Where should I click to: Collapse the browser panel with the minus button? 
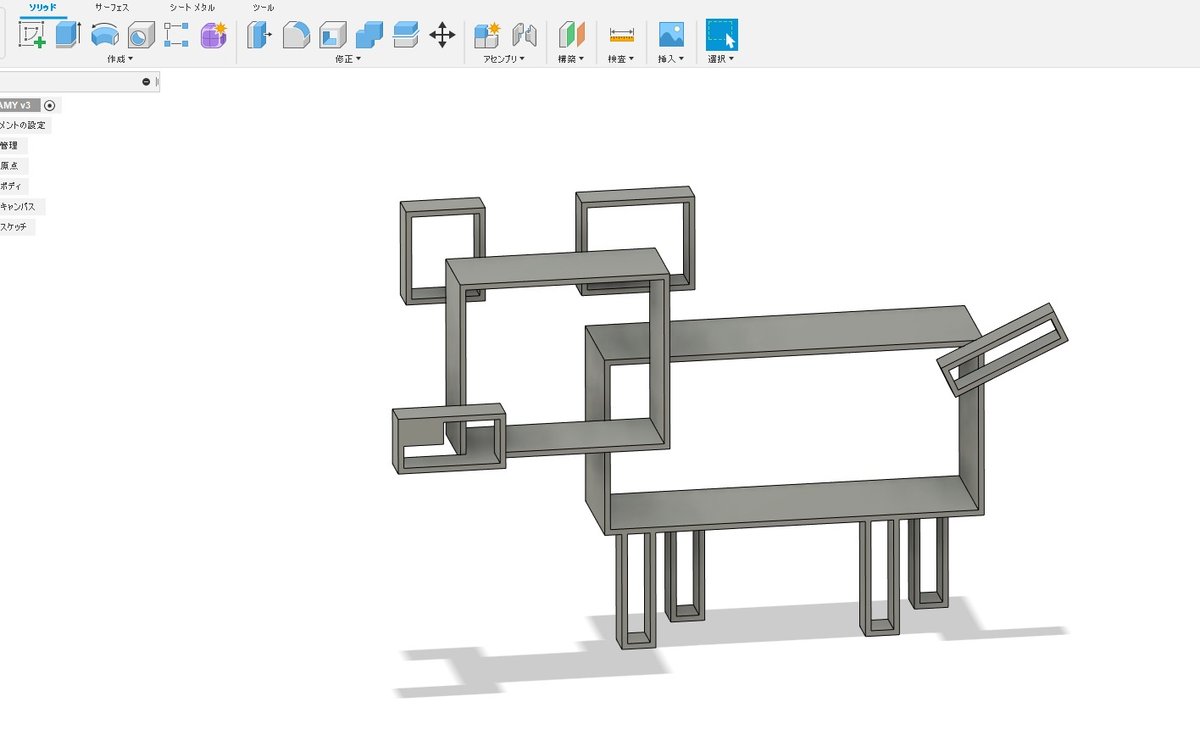[x=146, y=82]
